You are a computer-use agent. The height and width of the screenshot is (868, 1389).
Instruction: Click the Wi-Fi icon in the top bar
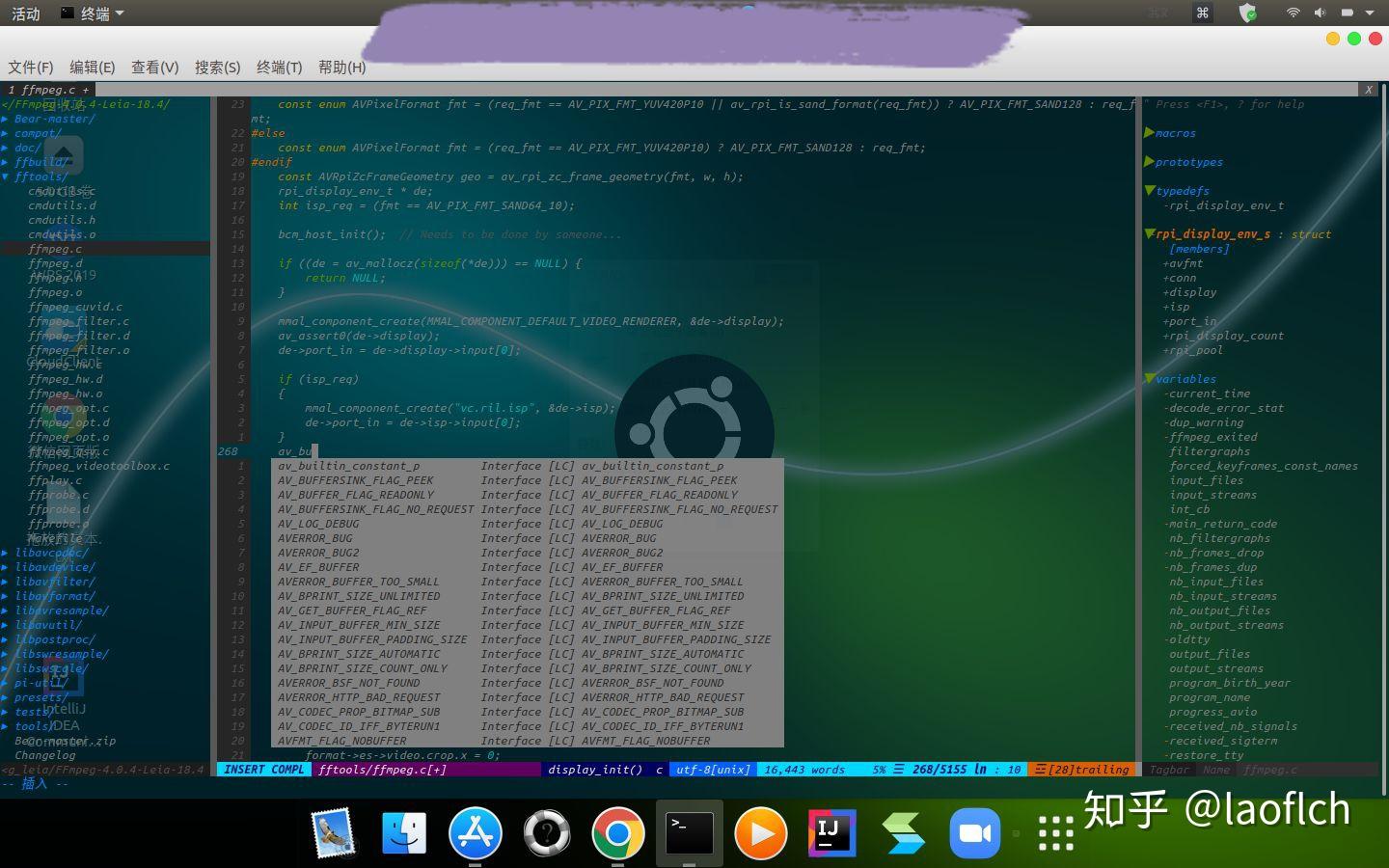pos(1292,13)
